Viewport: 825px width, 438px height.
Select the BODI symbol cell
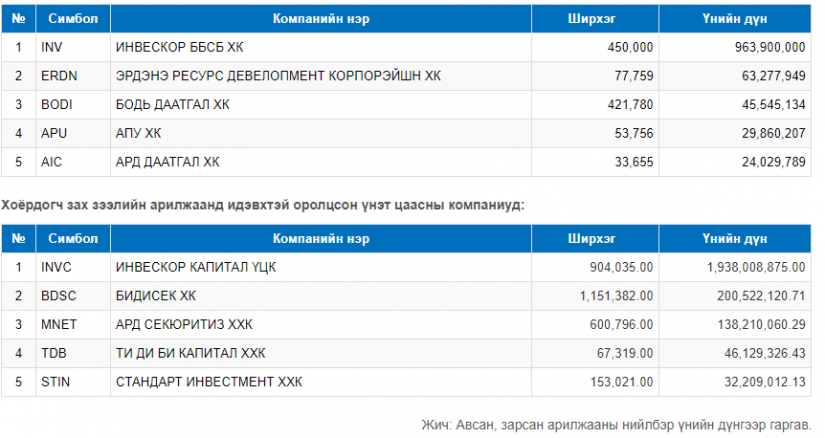coord(73,105)
